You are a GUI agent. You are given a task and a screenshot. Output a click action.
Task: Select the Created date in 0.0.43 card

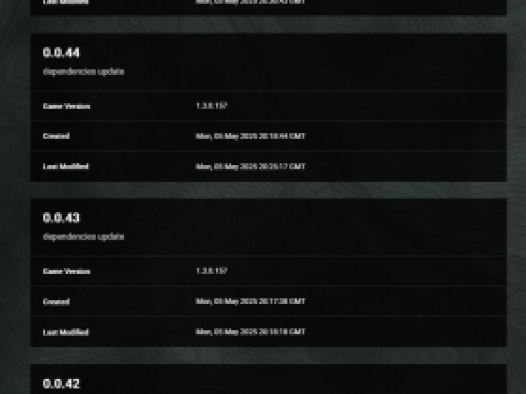coord(251,301)
